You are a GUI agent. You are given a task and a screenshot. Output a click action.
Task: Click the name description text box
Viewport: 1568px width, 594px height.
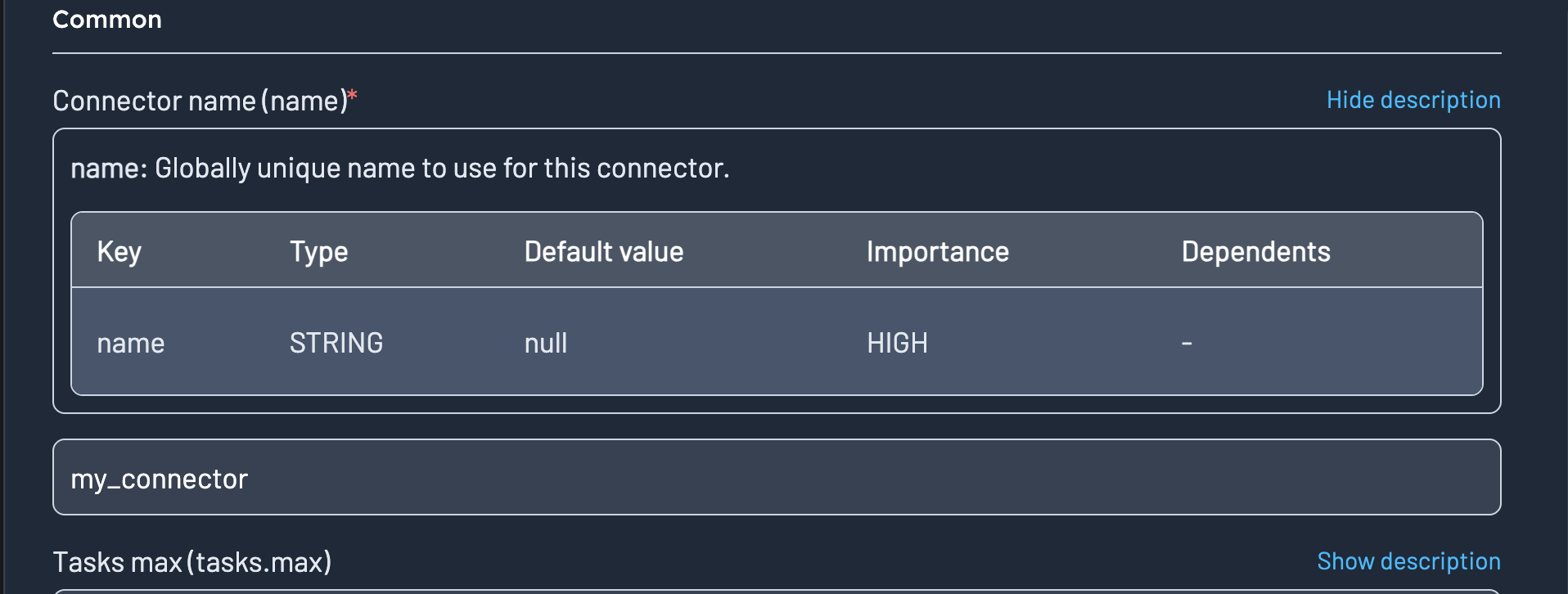401,168
